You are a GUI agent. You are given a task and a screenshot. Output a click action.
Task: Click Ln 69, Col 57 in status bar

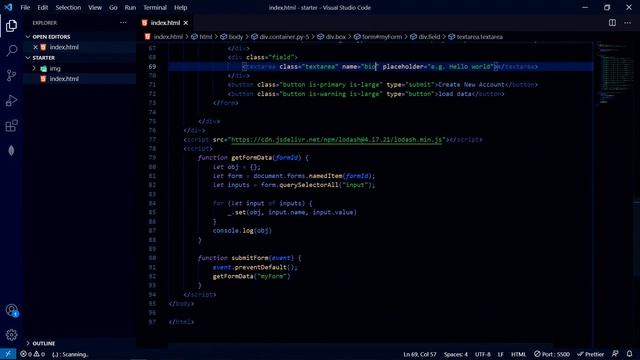point(420,354)
